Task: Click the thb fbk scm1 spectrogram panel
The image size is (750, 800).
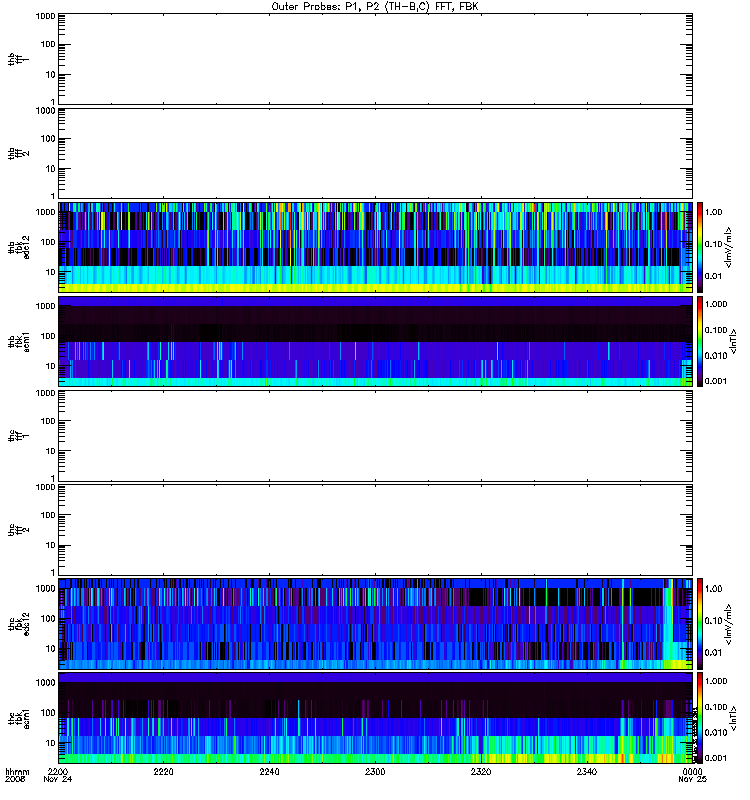Action: coord(376,341)
